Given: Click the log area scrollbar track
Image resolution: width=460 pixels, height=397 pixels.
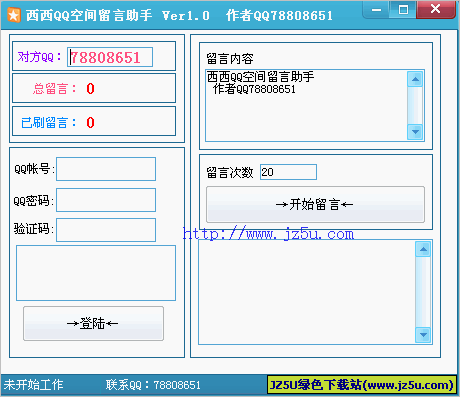Looking at the screenshot, I should pos(423,292).
